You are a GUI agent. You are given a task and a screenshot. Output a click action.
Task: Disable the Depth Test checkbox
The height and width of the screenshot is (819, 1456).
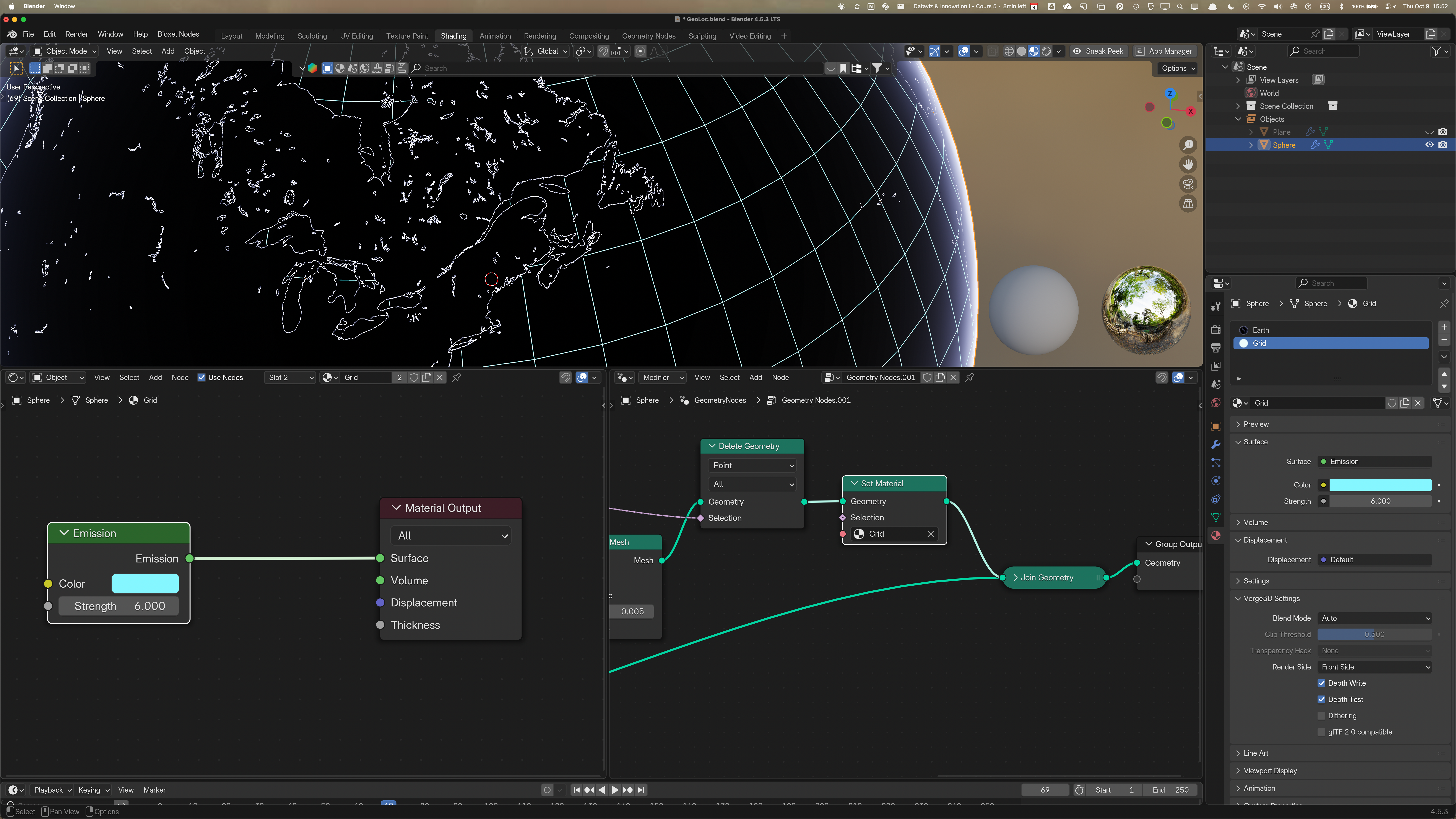pos(1321,700)
